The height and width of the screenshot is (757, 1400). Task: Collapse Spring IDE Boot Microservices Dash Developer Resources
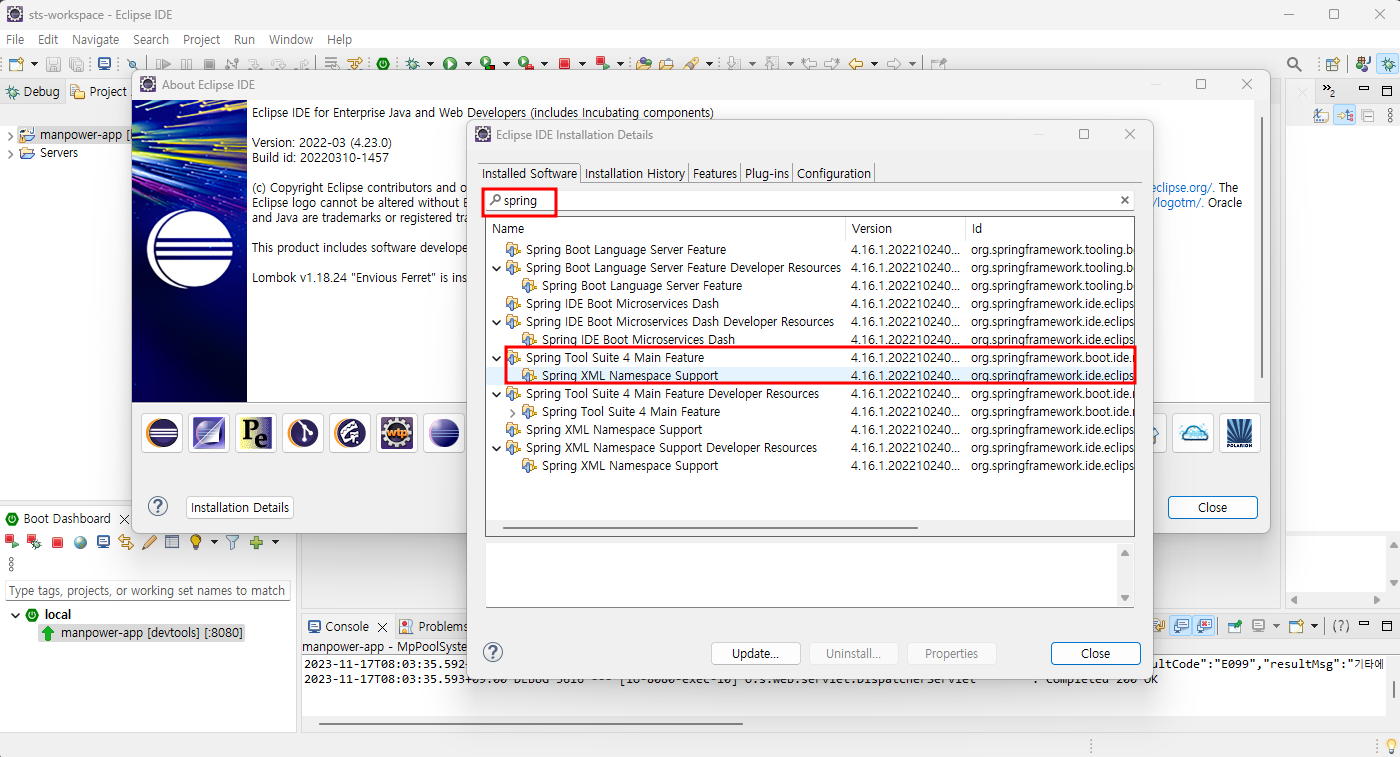pyautogui.click(x=497, y=322)
